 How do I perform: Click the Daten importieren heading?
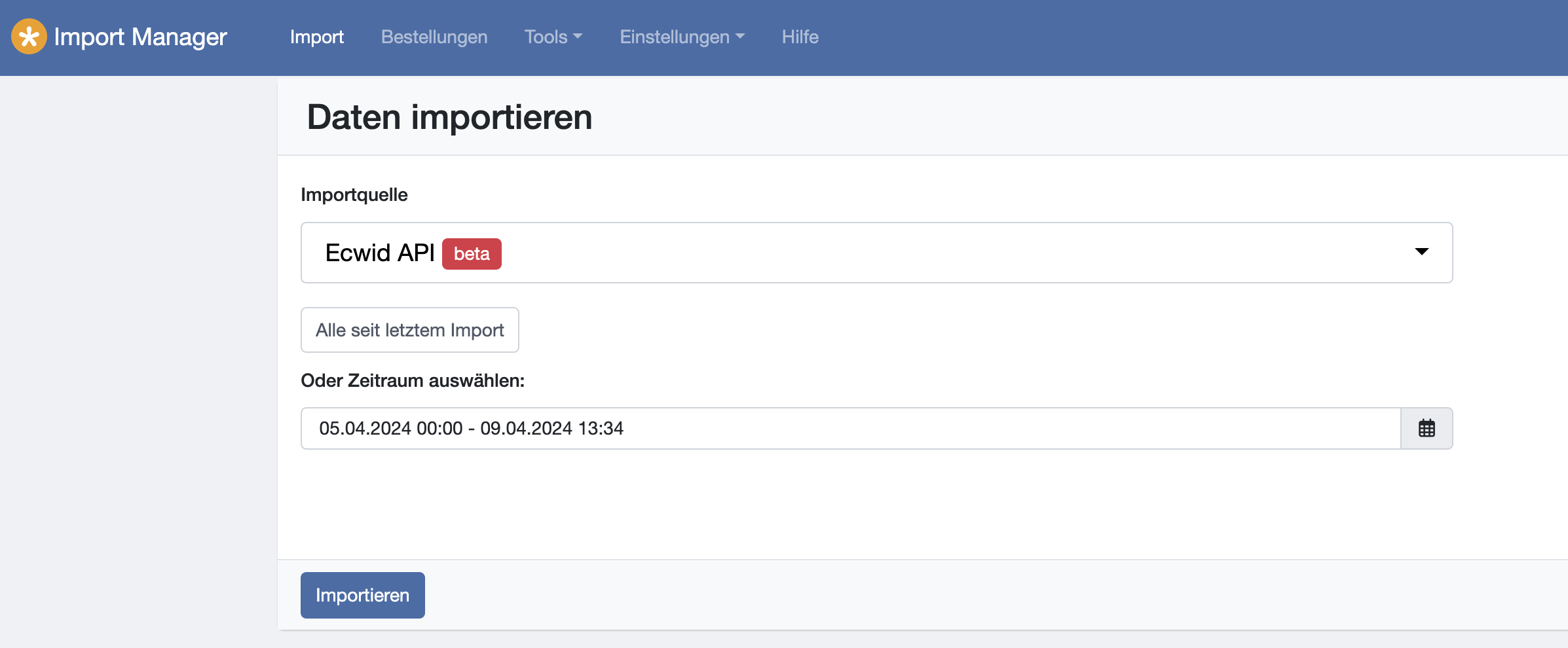click(449, 118)
